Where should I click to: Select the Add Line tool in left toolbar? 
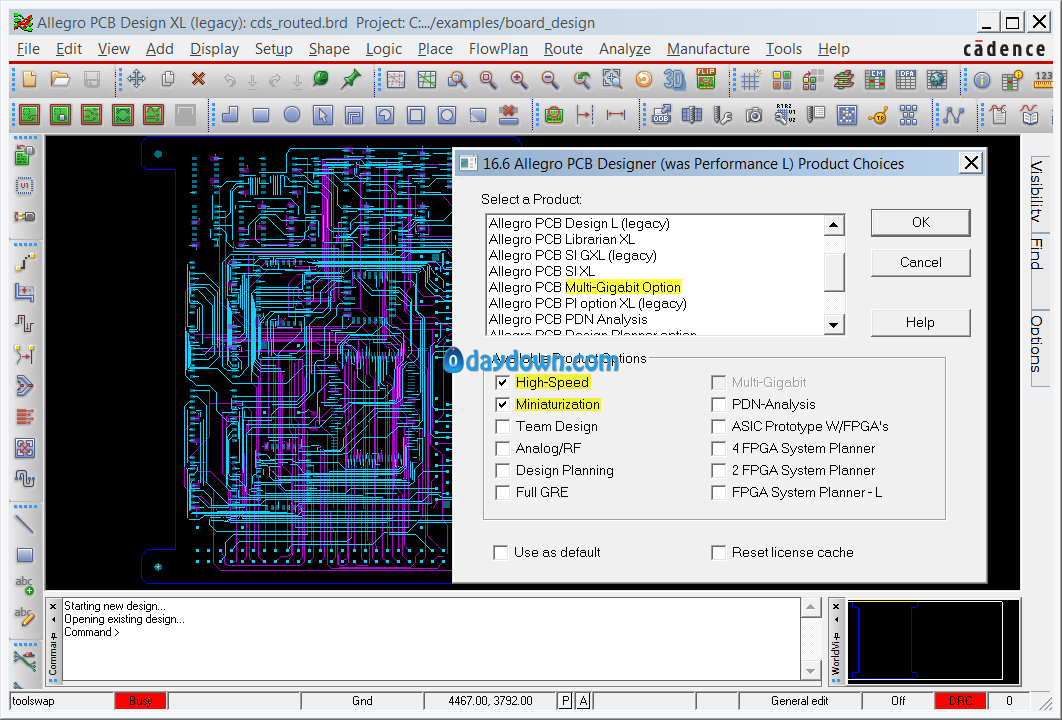(24, 524)
